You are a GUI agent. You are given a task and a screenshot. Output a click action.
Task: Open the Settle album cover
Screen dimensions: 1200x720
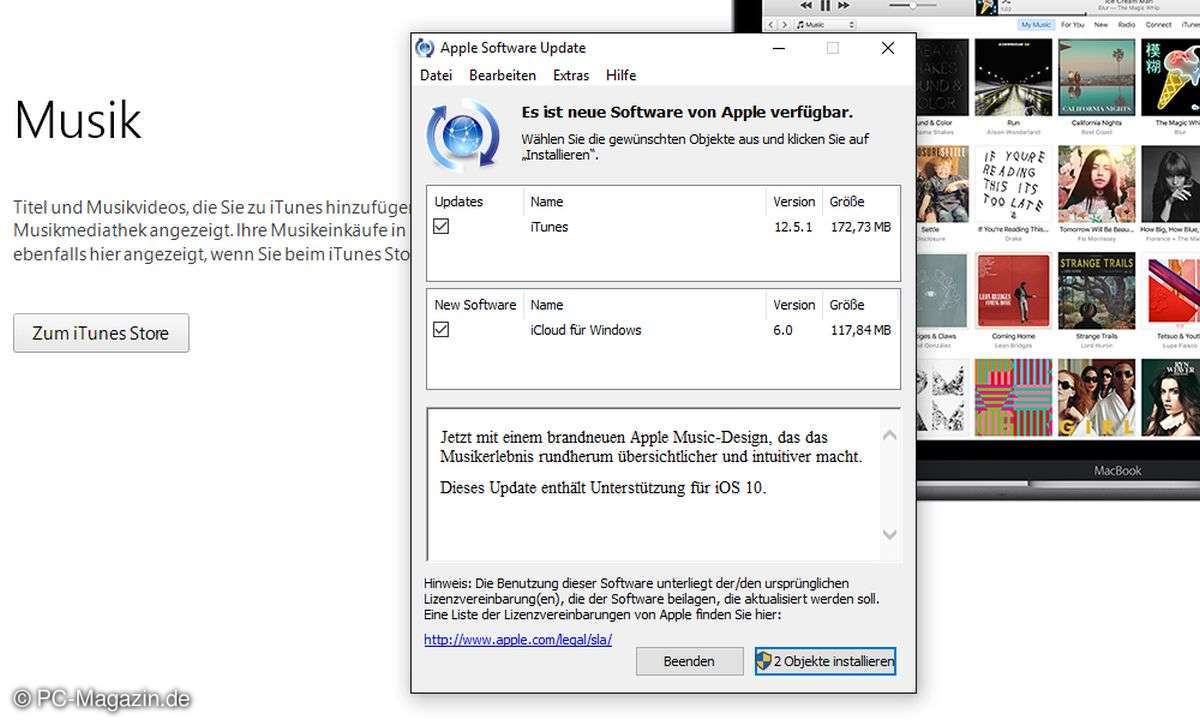pyautogui.click(x=942, y=184)
